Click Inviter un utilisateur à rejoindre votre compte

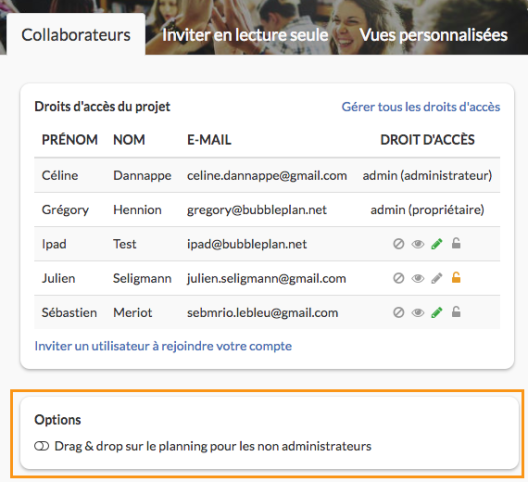coord(163,346)
